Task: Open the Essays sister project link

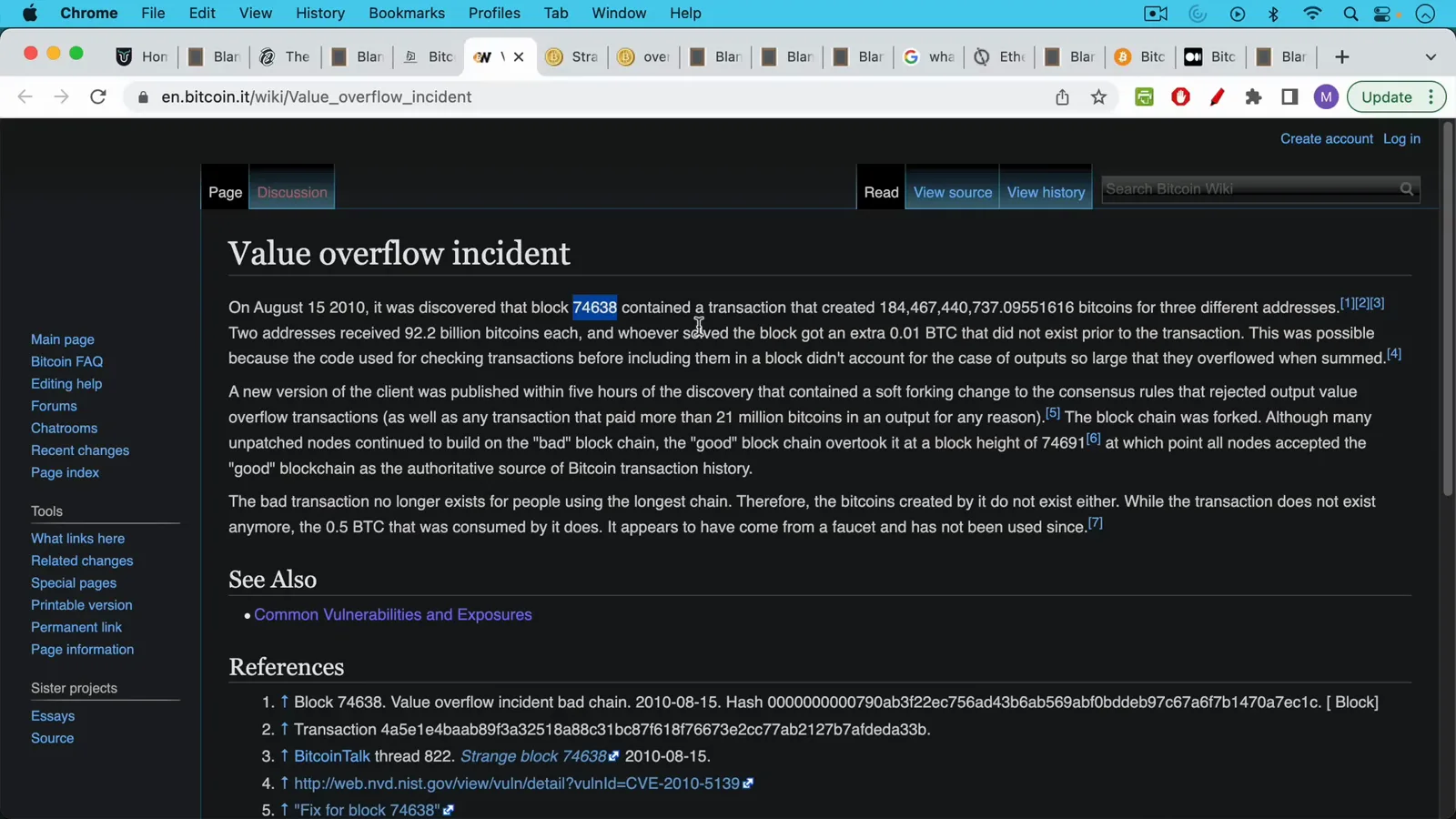Action: (53, 716)
